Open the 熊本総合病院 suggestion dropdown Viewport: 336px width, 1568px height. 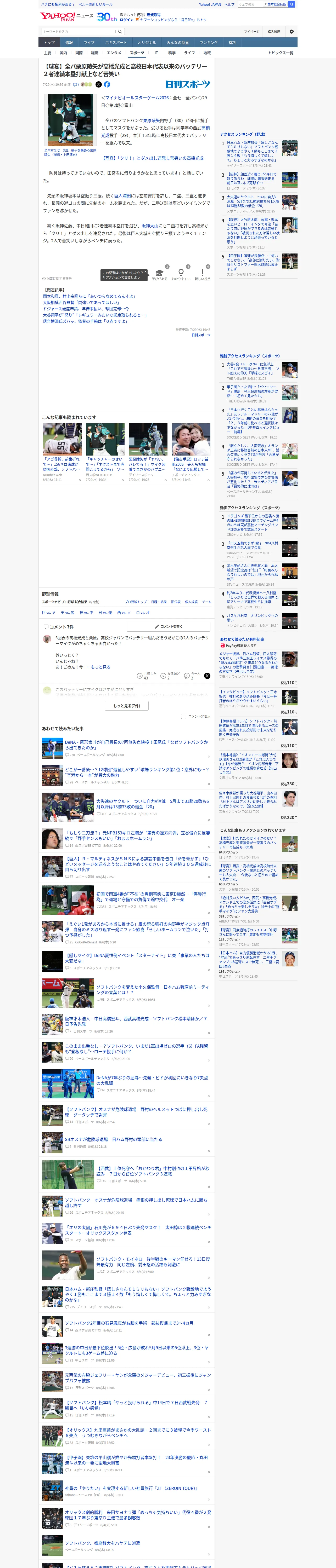pyautogui.click(x=276, y=4)
